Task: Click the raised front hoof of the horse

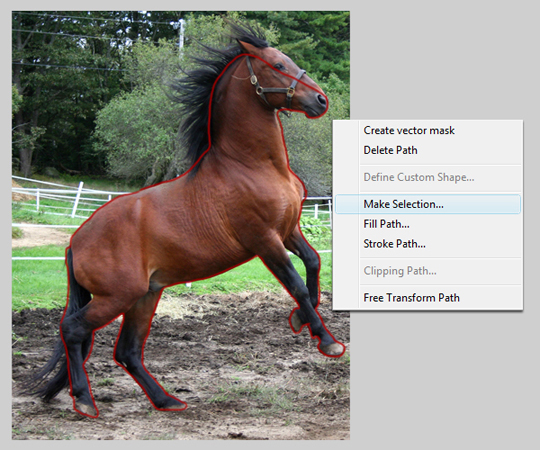Action: pyautogui.click(x=331, y=348)
